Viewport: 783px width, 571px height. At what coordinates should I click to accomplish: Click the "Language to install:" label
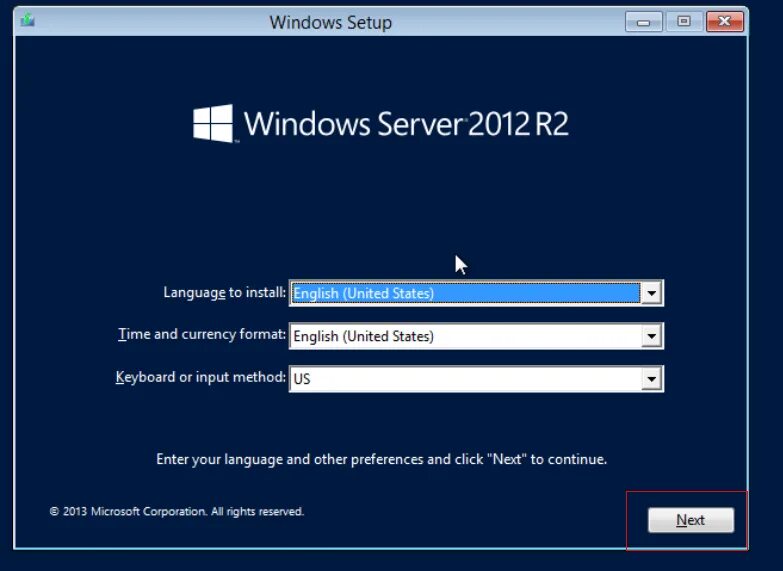pyautogui.click(x=225, y=292)
